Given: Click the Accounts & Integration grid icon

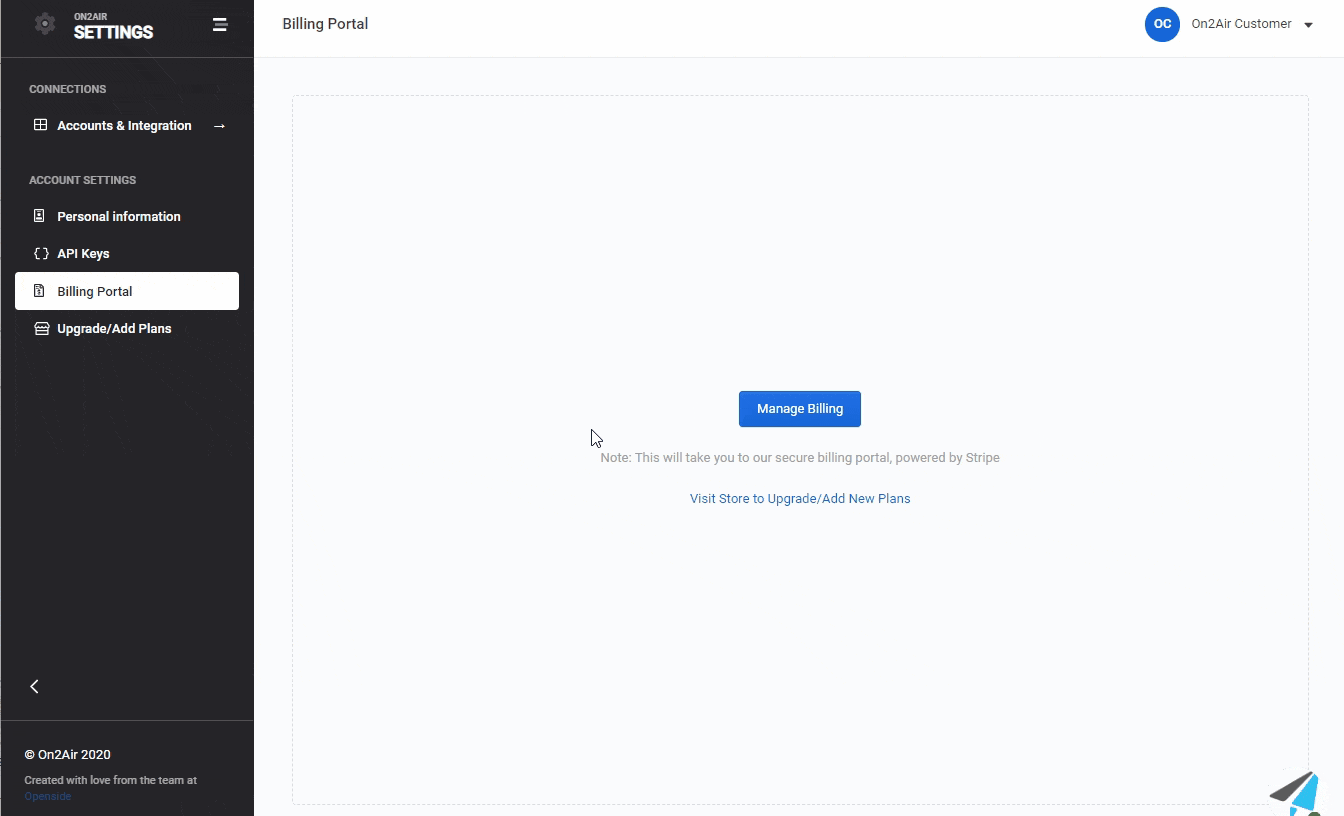Looking at the screenshot, I should (x=40, y=125).
